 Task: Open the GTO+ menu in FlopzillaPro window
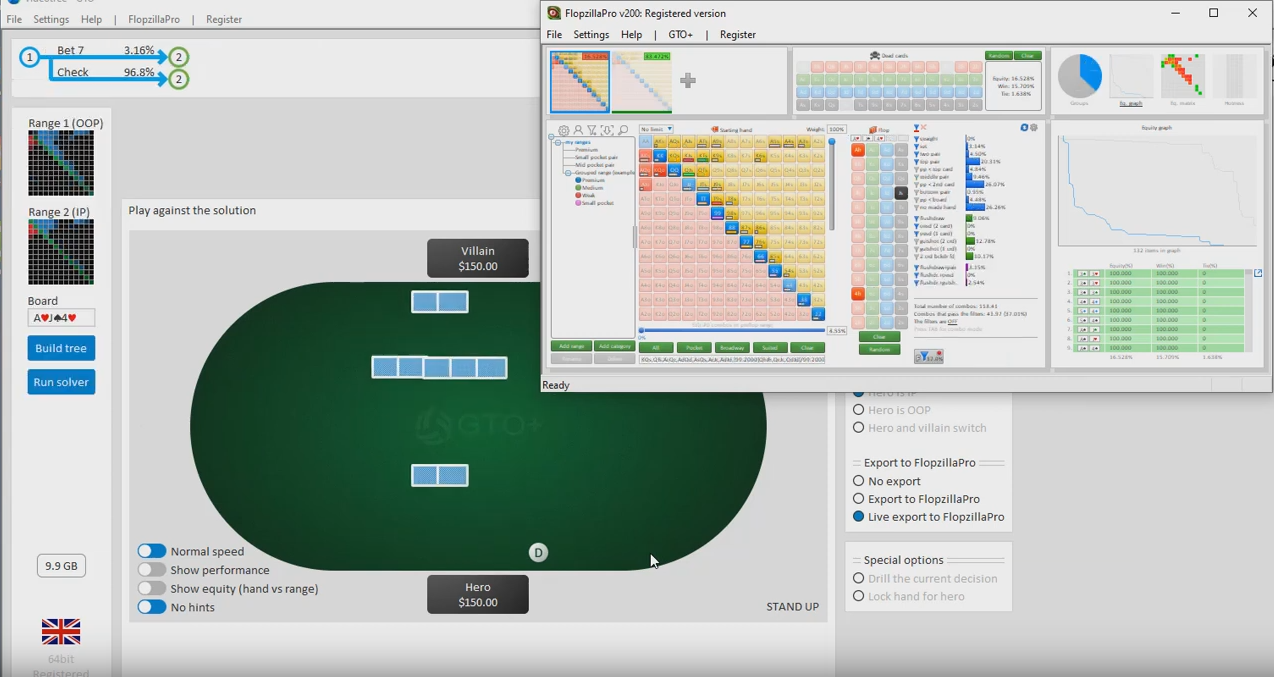[x=680, y=34]
